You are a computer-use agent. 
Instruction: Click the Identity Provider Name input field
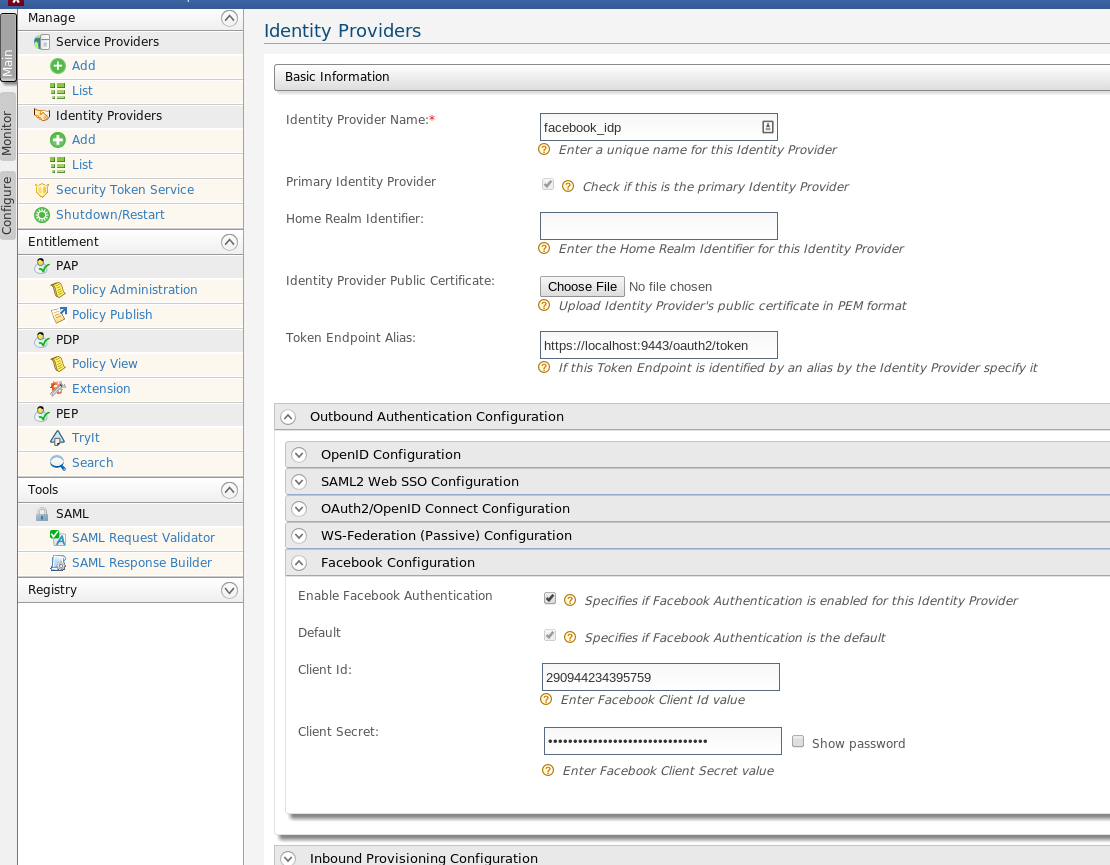658,127
